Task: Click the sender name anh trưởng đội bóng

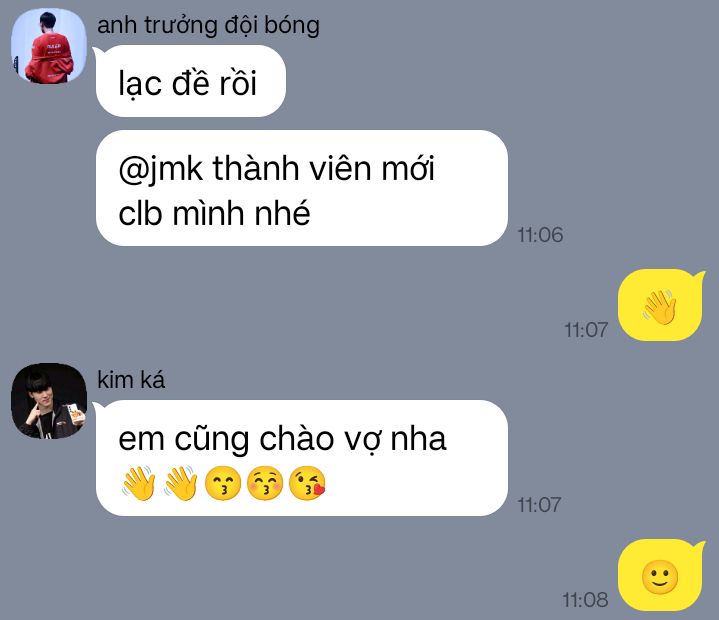Action: tap(208, 25)
